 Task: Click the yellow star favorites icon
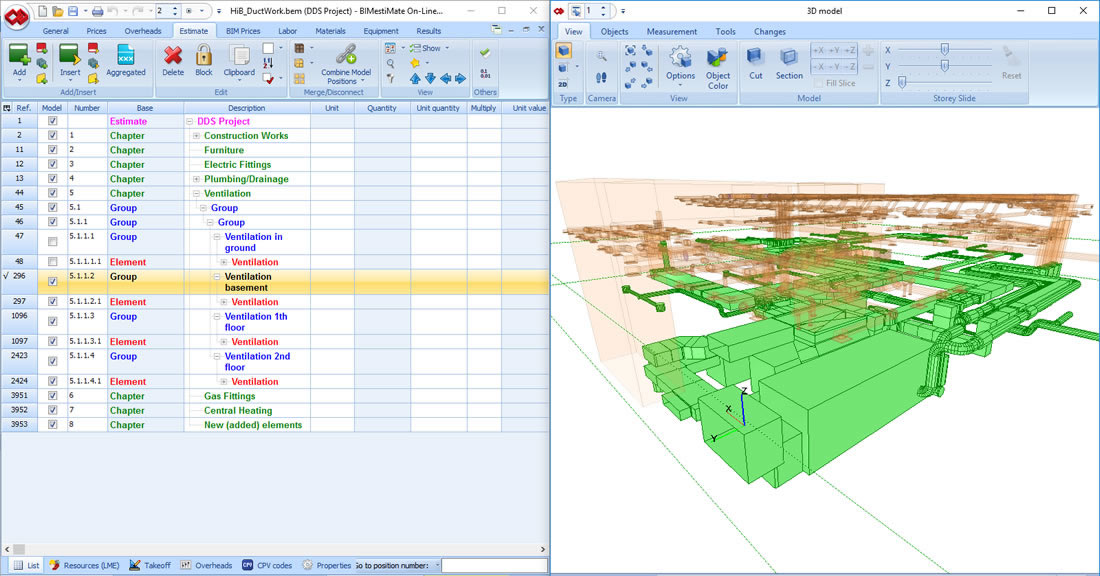point(415,63)
